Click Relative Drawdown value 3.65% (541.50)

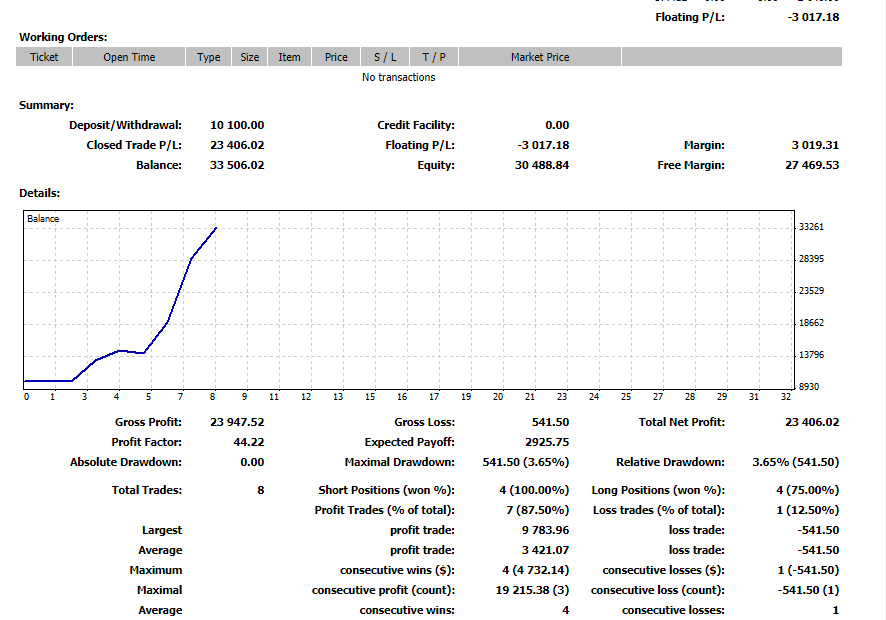[x=796, y=462]
